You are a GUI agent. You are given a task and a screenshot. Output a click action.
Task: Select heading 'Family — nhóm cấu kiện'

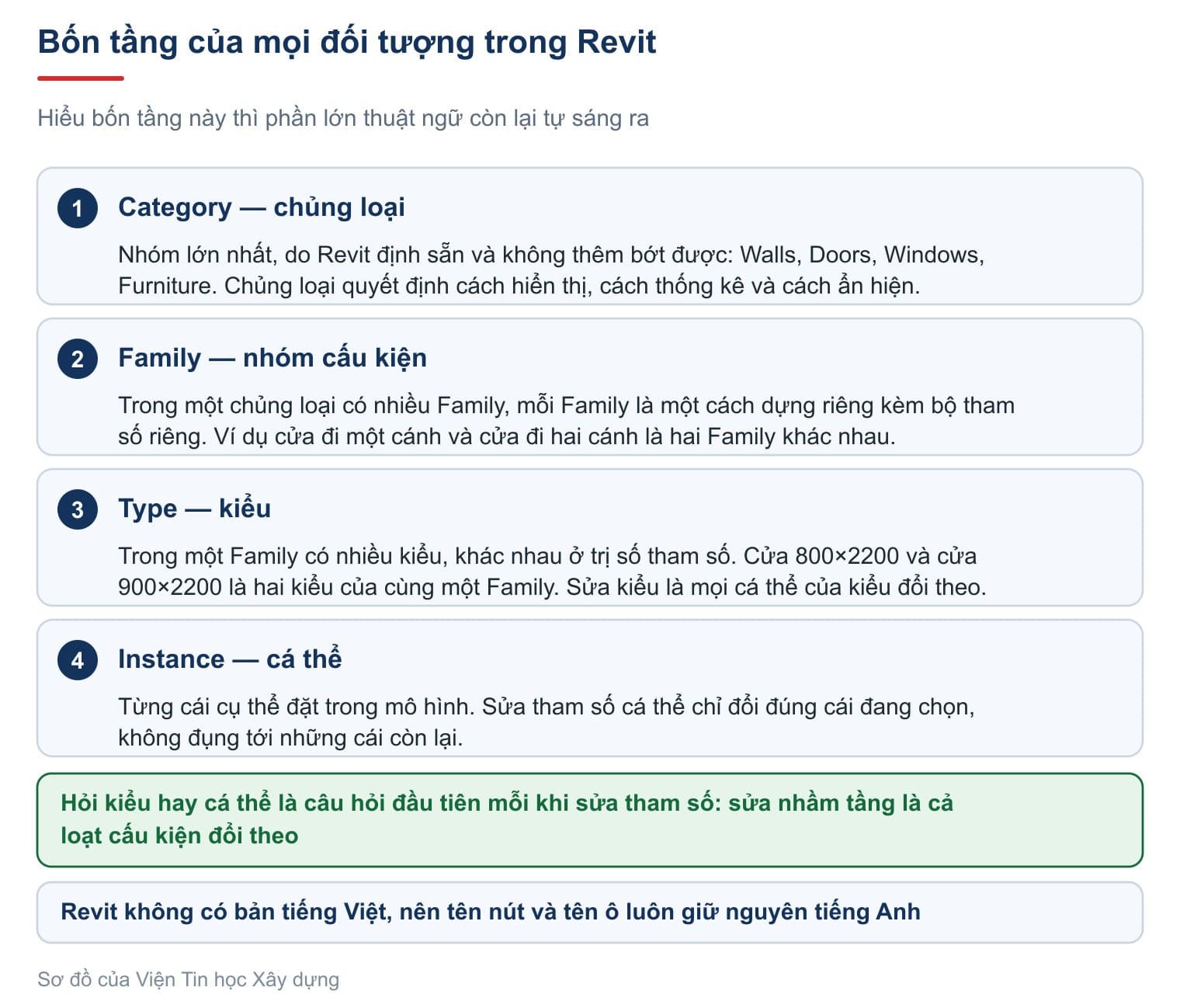(x=272, y=358)
